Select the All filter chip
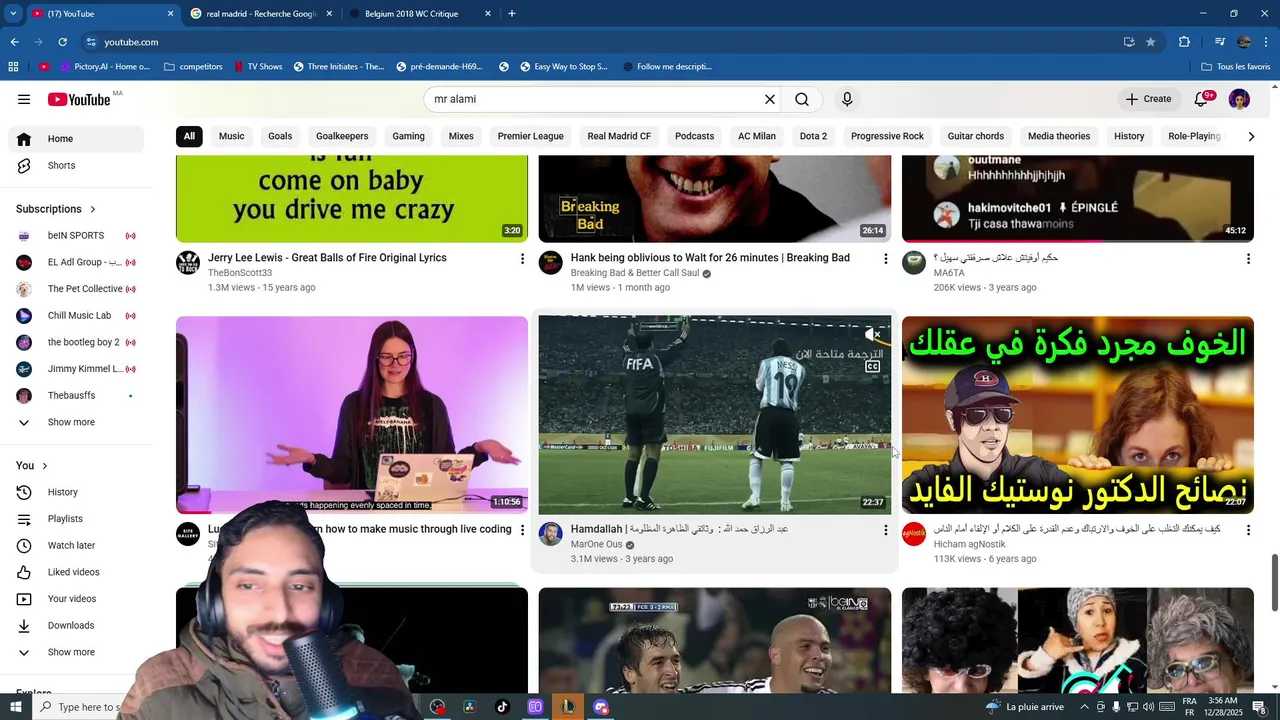Screen dimensions: 1280x720 point(189,136)
